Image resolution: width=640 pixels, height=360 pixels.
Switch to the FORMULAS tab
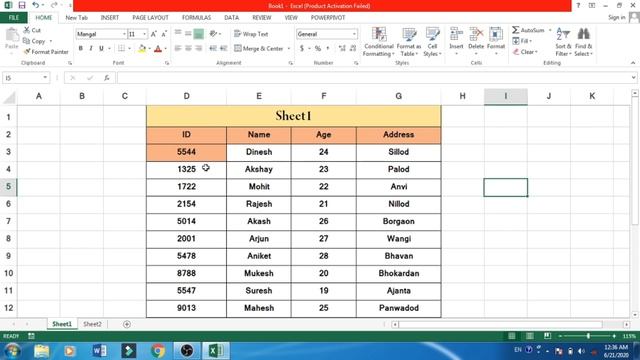[x=196, y=18]
